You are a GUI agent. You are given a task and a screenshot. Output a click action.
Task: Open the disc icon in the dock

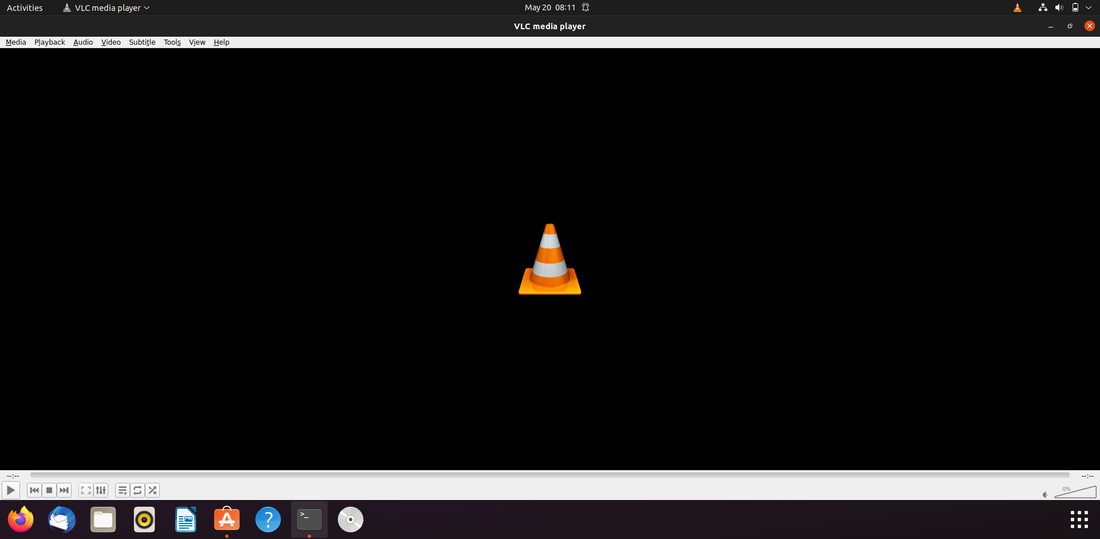(x=351, y=519)
